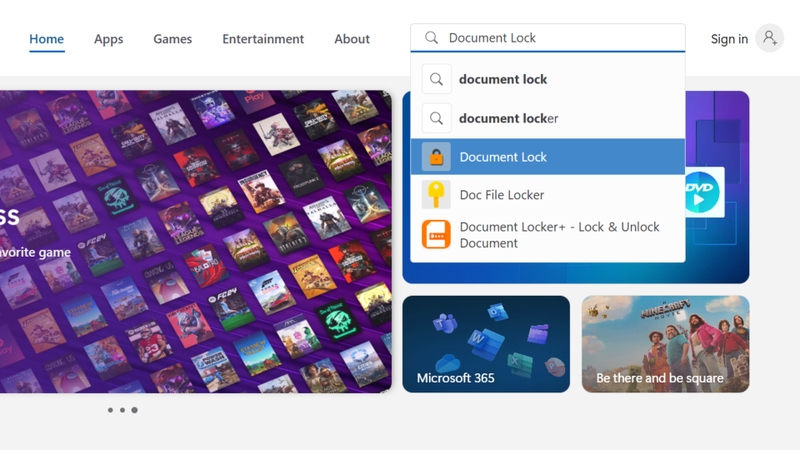The height and width of the screenshot is (450, 800).
Task: Click the DVD player app icon
Action: [704, 192]
